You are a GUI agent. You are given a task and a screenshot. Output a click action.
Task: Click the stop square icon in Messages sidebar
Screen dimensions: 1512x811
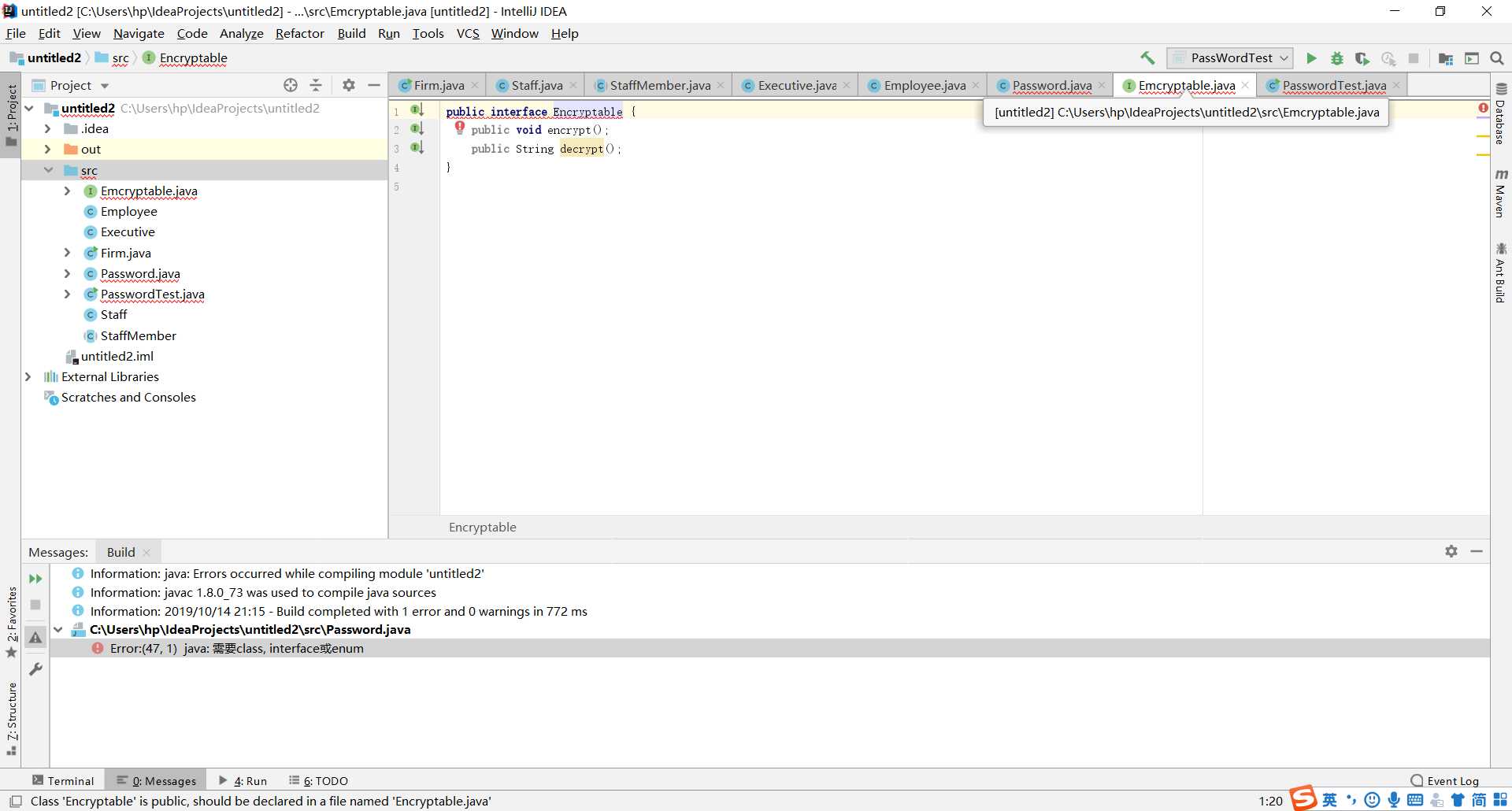coord(35,605)
